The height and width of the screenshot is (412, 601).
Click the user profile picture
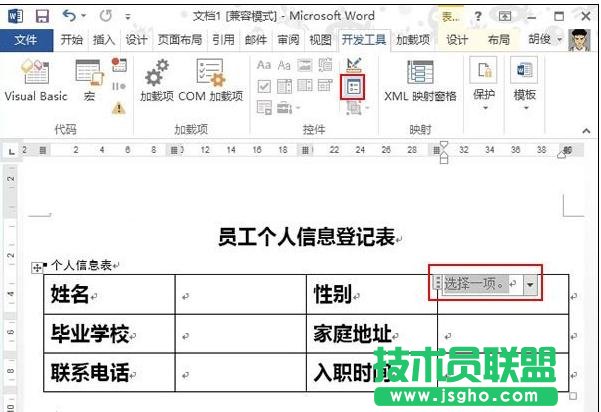(x=579, y=40)
